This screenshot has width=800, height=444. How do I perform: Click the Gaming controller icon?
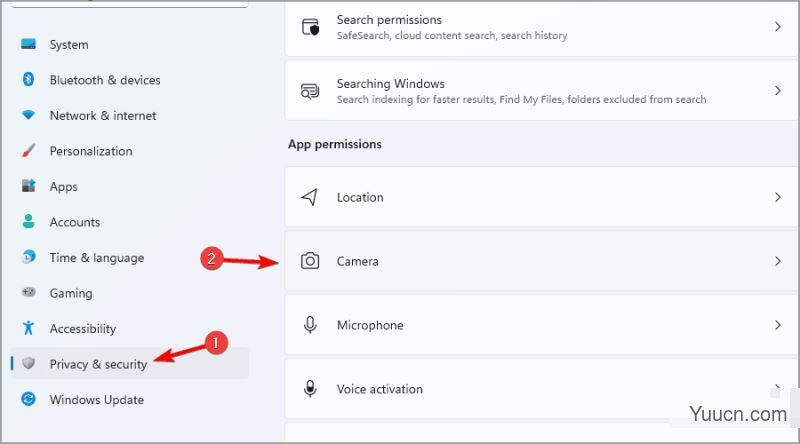tap(29, 292)
